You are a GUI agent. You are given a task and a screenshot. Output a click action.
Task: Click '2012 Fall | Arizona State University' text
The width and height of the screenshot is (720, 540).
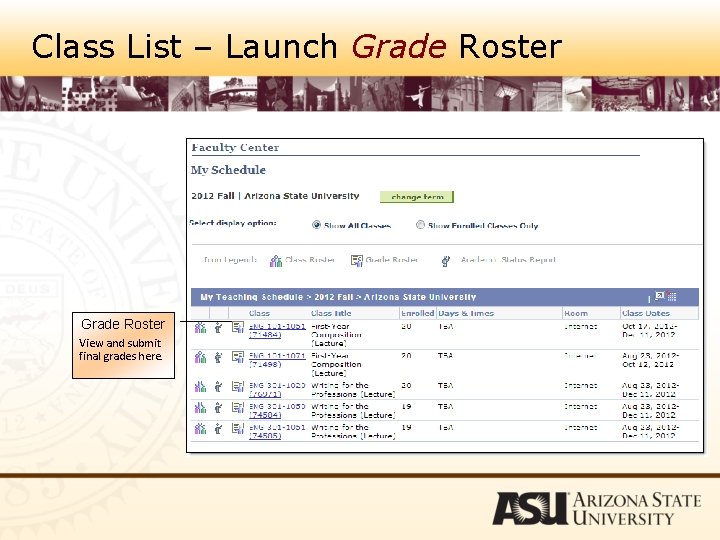(275, 196)
